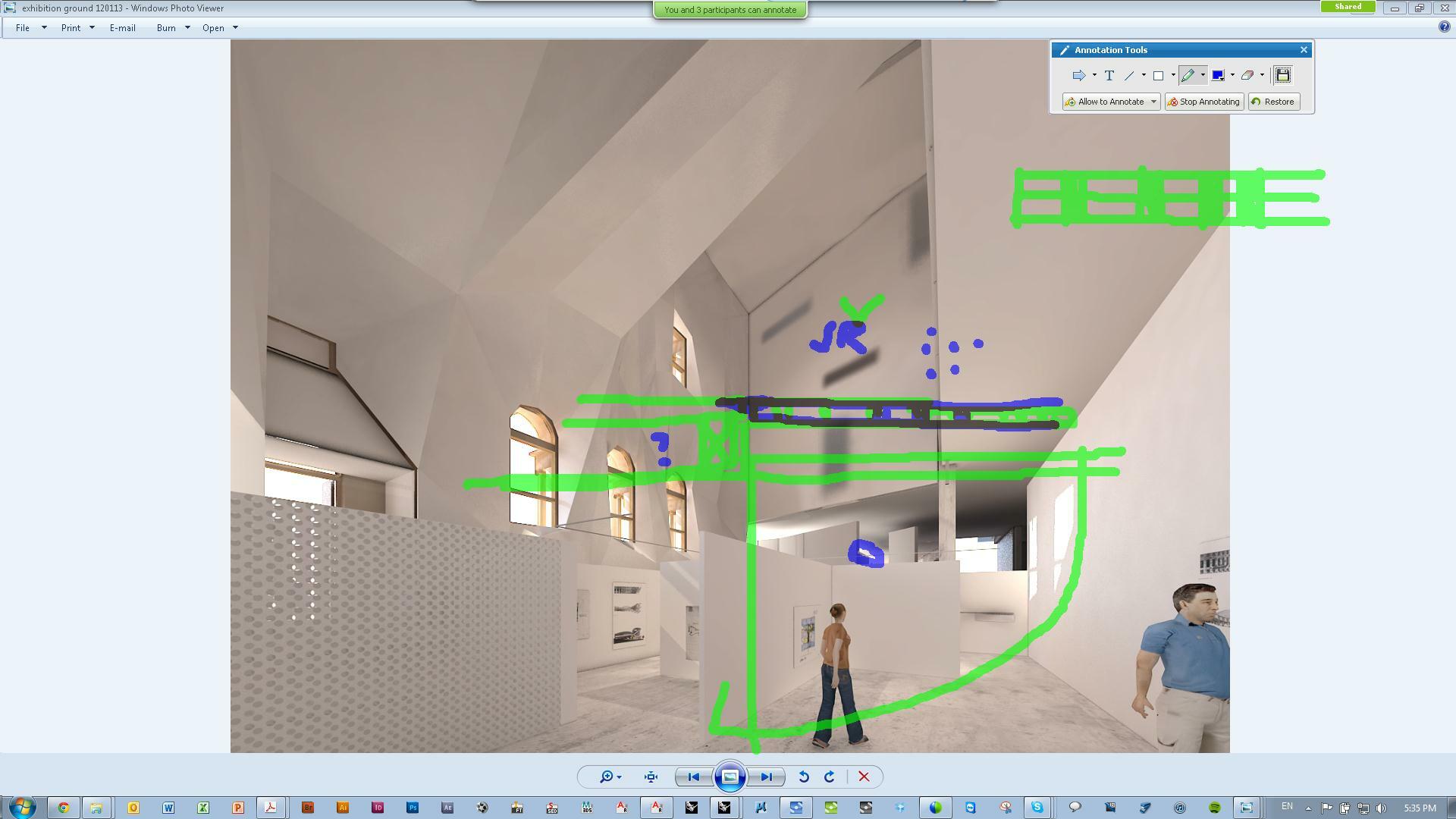Show hidden system tray icons
The height and width of the screenshot is (819, 1456).
coord(1308,808)
